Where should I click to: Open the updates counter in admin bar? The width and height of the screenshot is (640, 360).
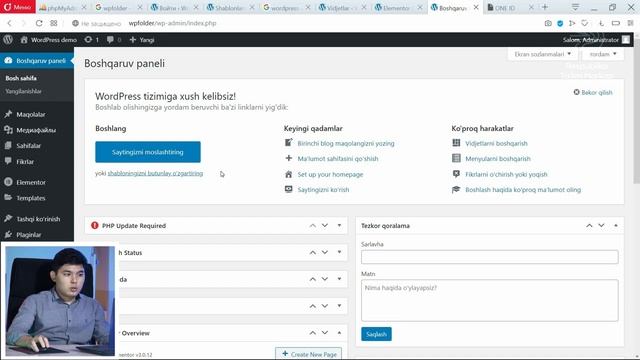coord(91,40)
